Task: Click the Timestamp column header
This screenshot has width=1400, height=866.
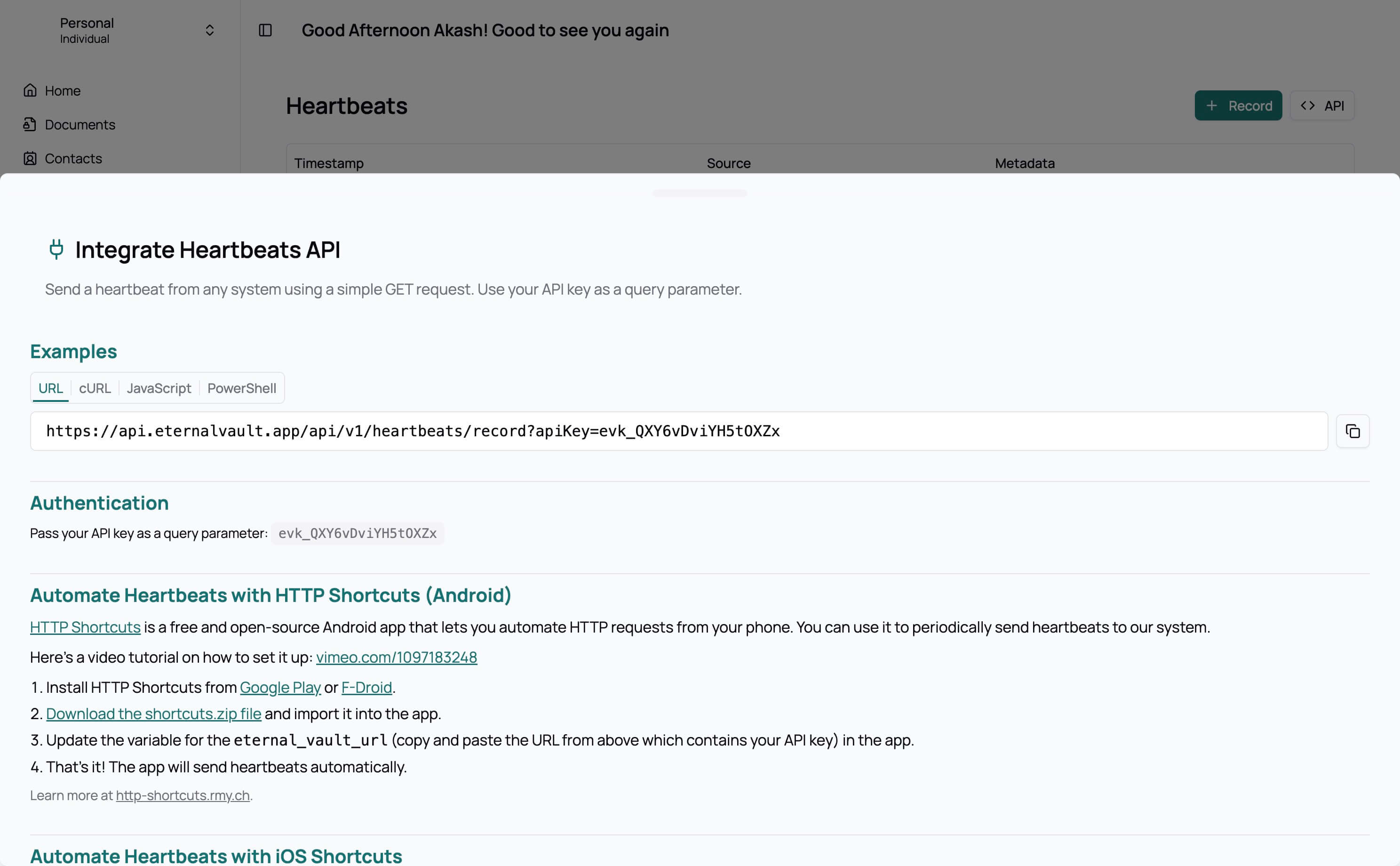Action: [328, 163]
